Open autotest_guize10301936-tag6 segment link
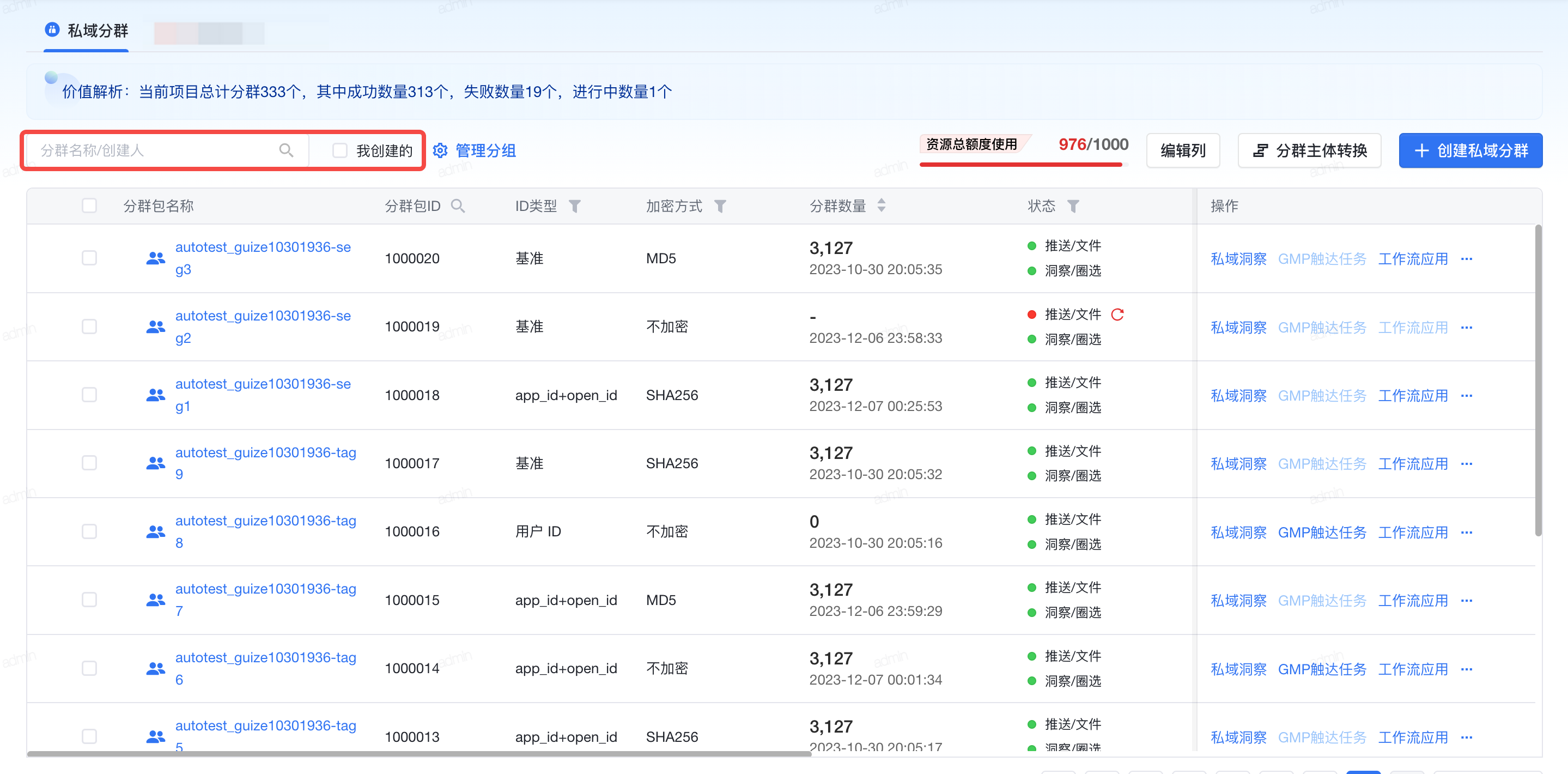The image size is (1568, 774). pos(265,669)
